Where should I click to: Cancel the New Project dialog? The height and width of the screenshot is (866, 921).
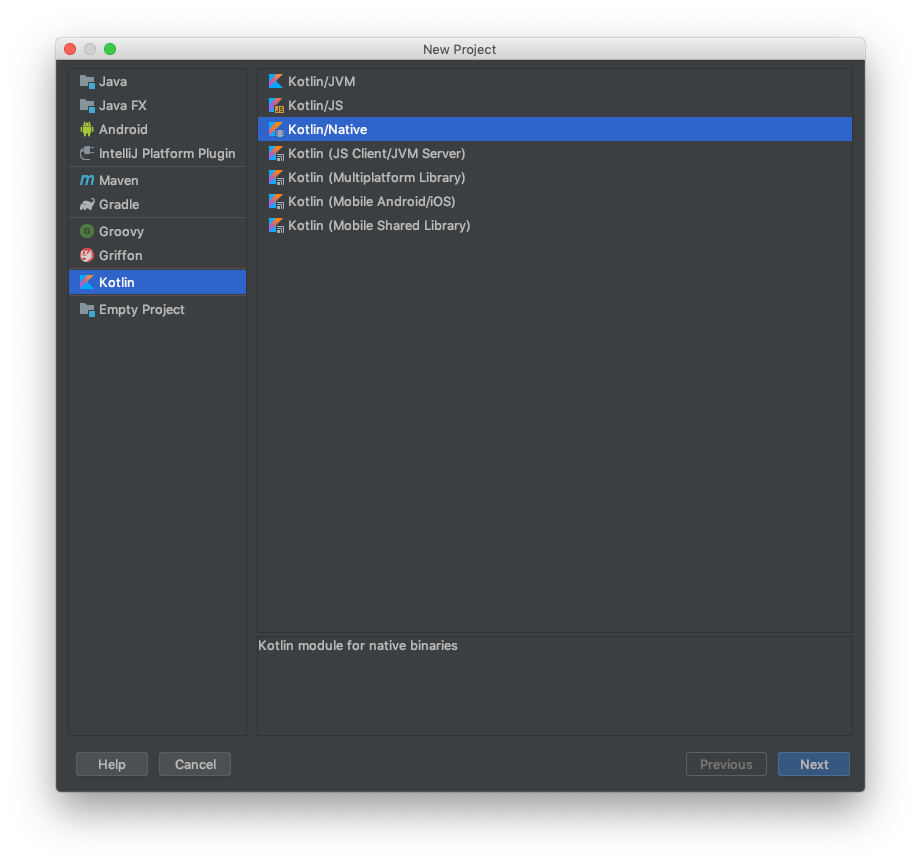pyautogui.click(x=195, y=764)
